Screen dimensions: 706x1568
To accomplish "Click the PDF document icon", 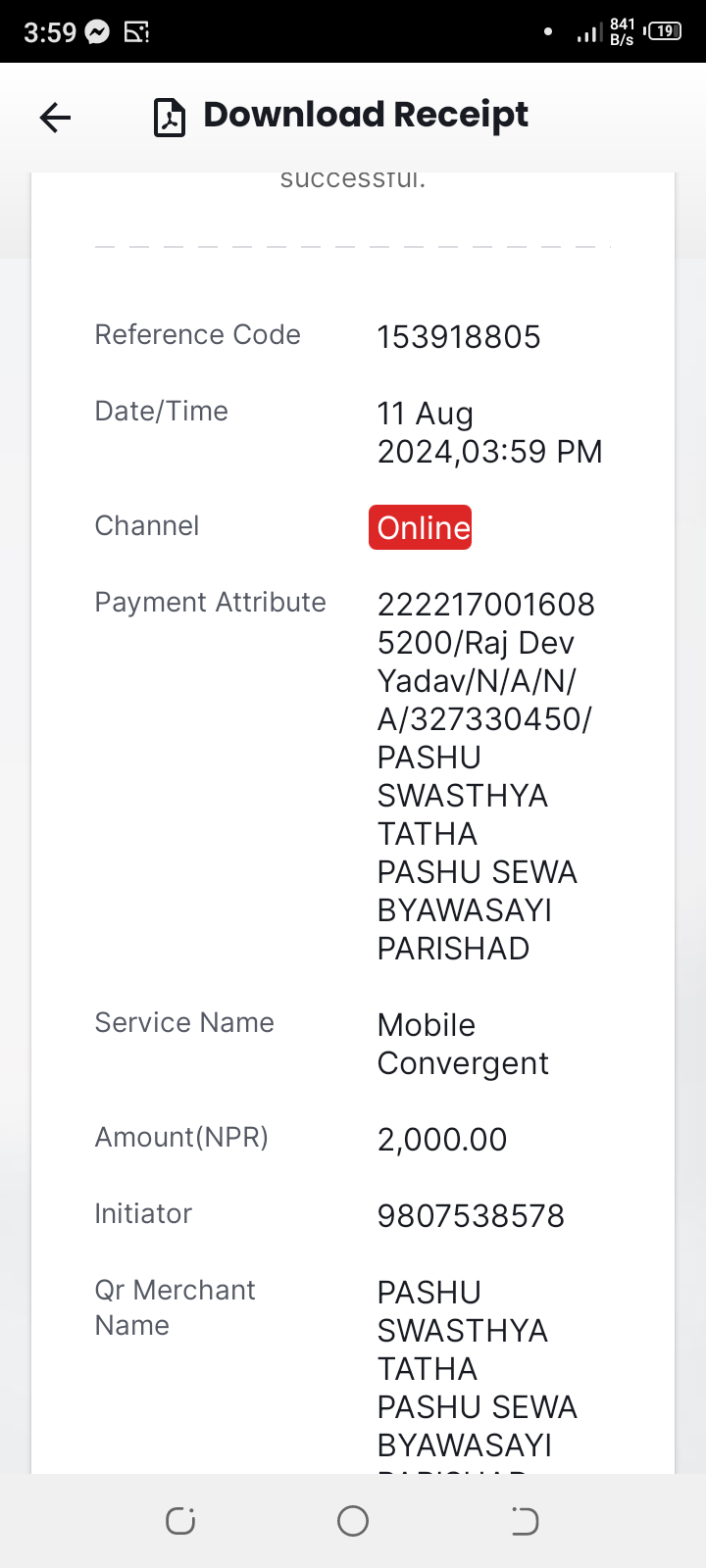I will point(170,118).
